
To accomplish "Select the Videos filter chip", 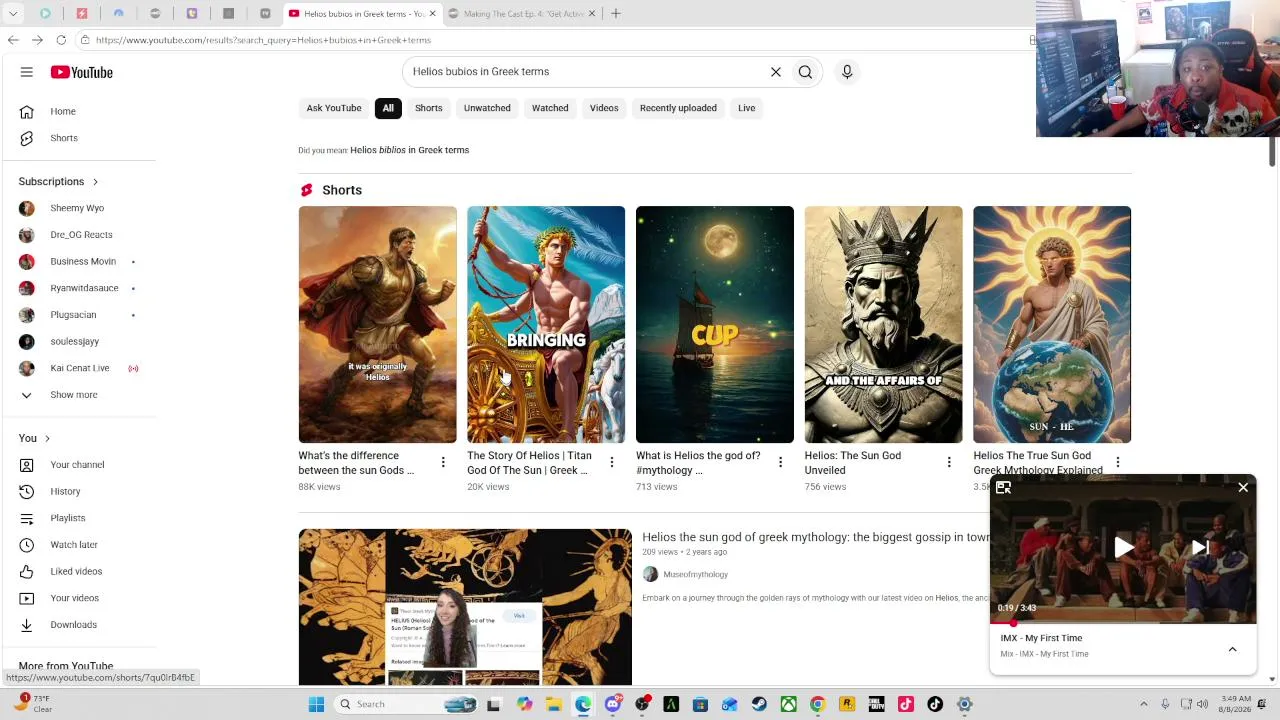I will 604,108.
